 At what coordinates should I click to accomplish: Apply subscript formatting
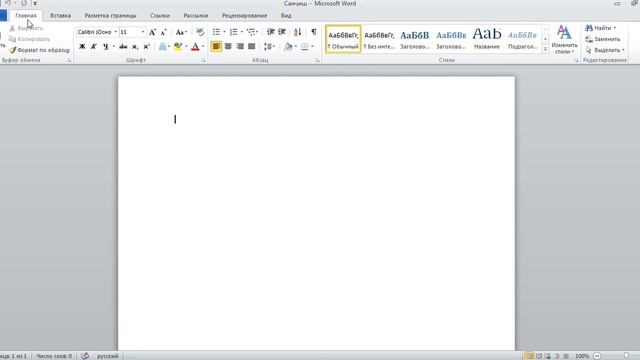click(135, 47)
